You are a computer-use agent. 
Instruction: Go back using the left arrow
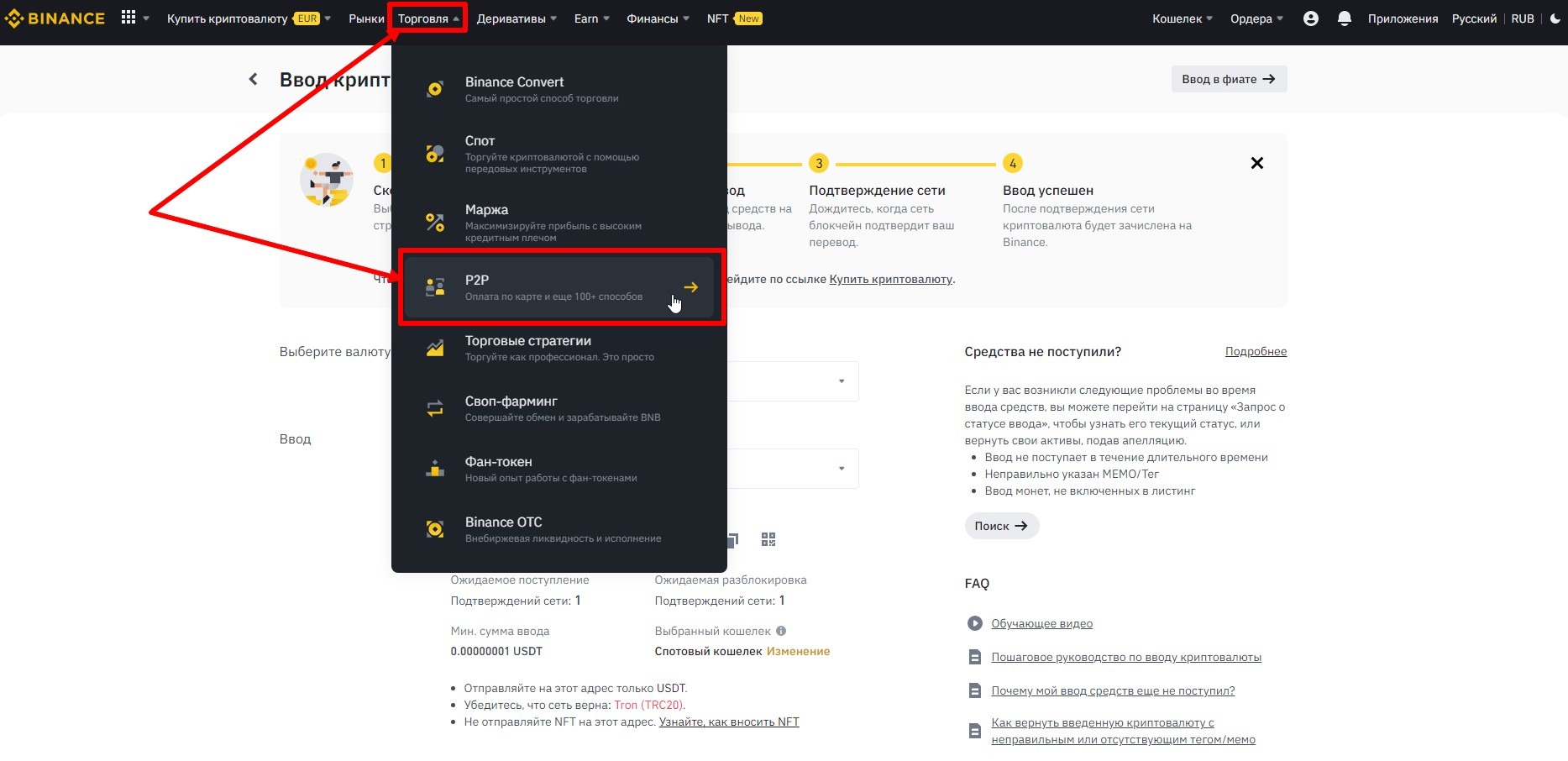tap(253, 79)
